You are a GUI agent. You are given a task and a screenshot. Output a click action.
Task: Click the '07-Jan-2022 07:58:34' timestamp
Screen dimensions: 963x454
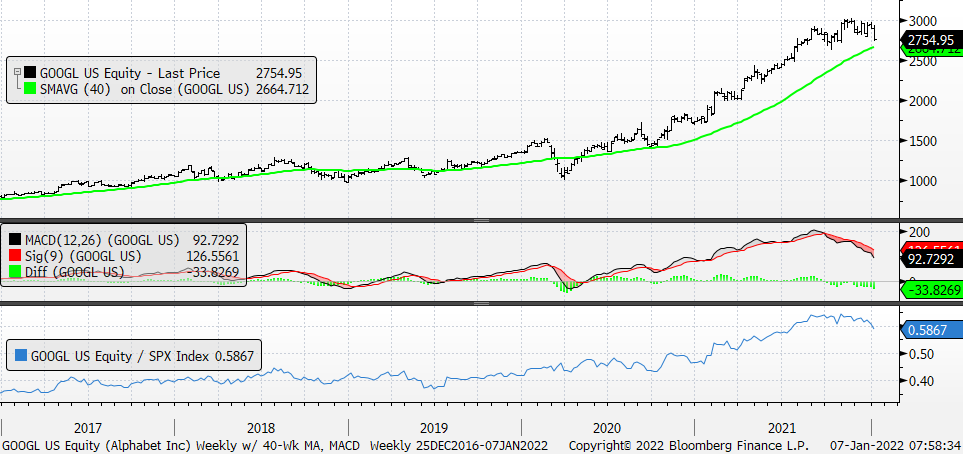click(x=895, y=444)
